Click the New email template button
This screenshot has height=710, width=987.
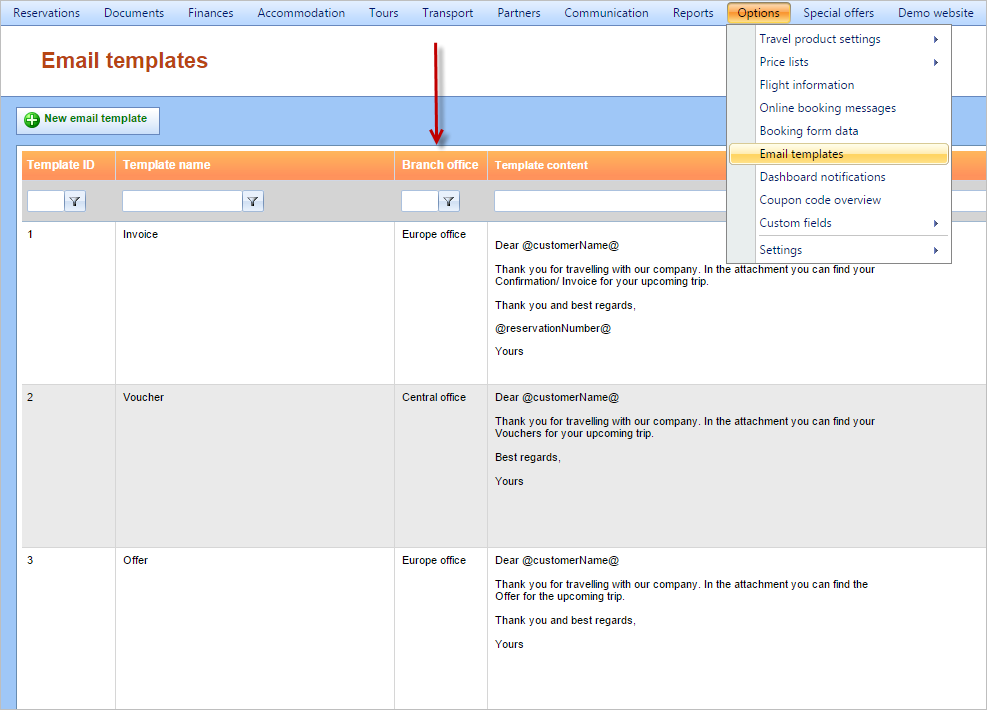coord(88,120)
